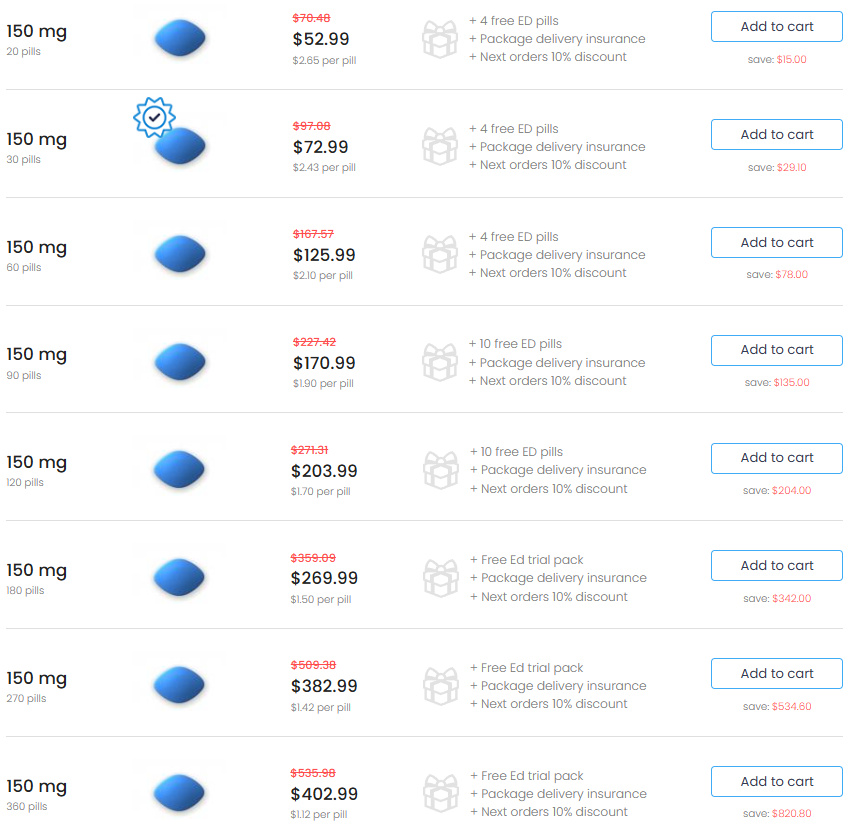Add the 60 pills package to cart
This screenshot has width=855, height=825.
[776, 243]
